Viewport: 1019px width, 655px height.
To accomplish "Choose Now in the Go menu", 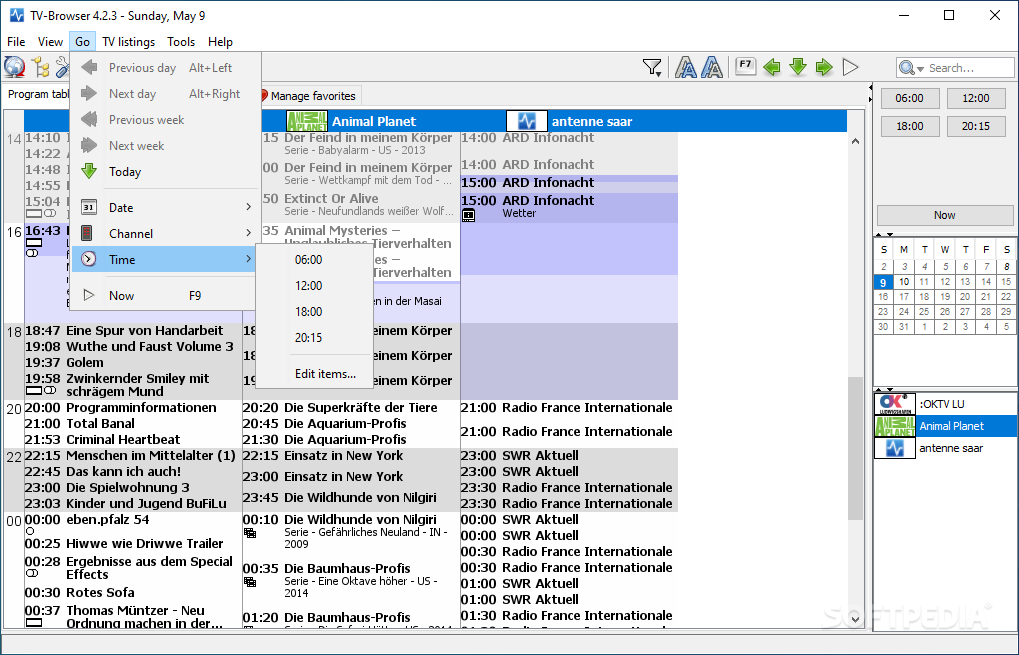I will tap(162, 295).
